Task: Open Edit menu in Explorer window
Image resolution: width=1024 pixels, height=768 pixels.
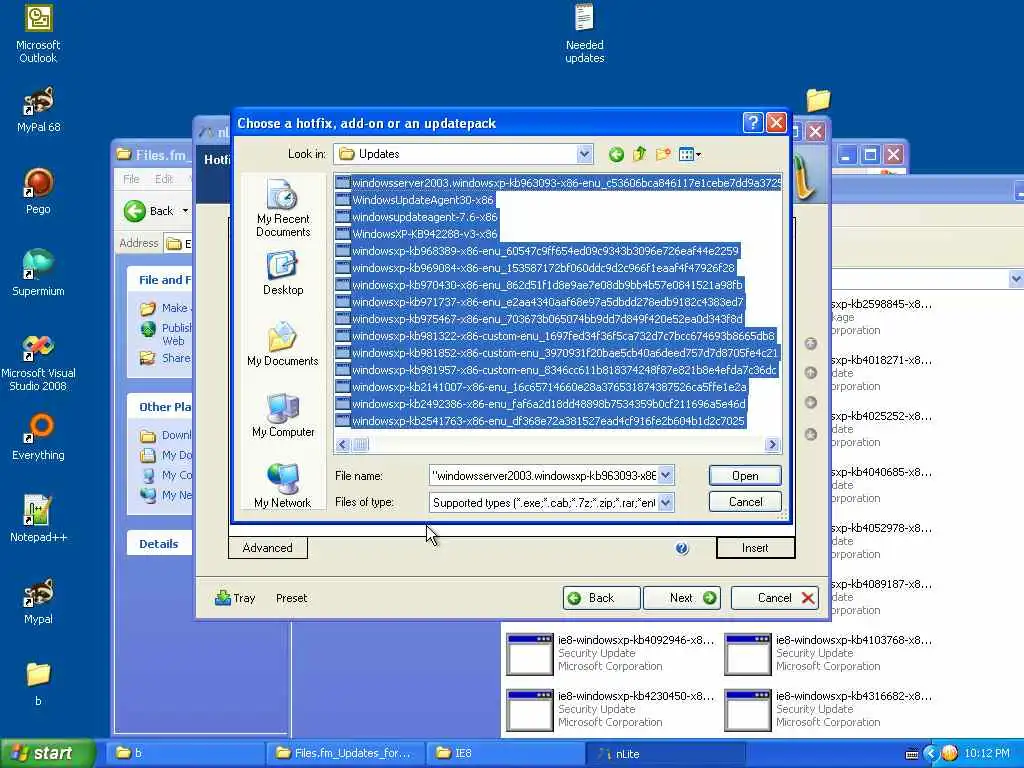Action: click(164, 179)
